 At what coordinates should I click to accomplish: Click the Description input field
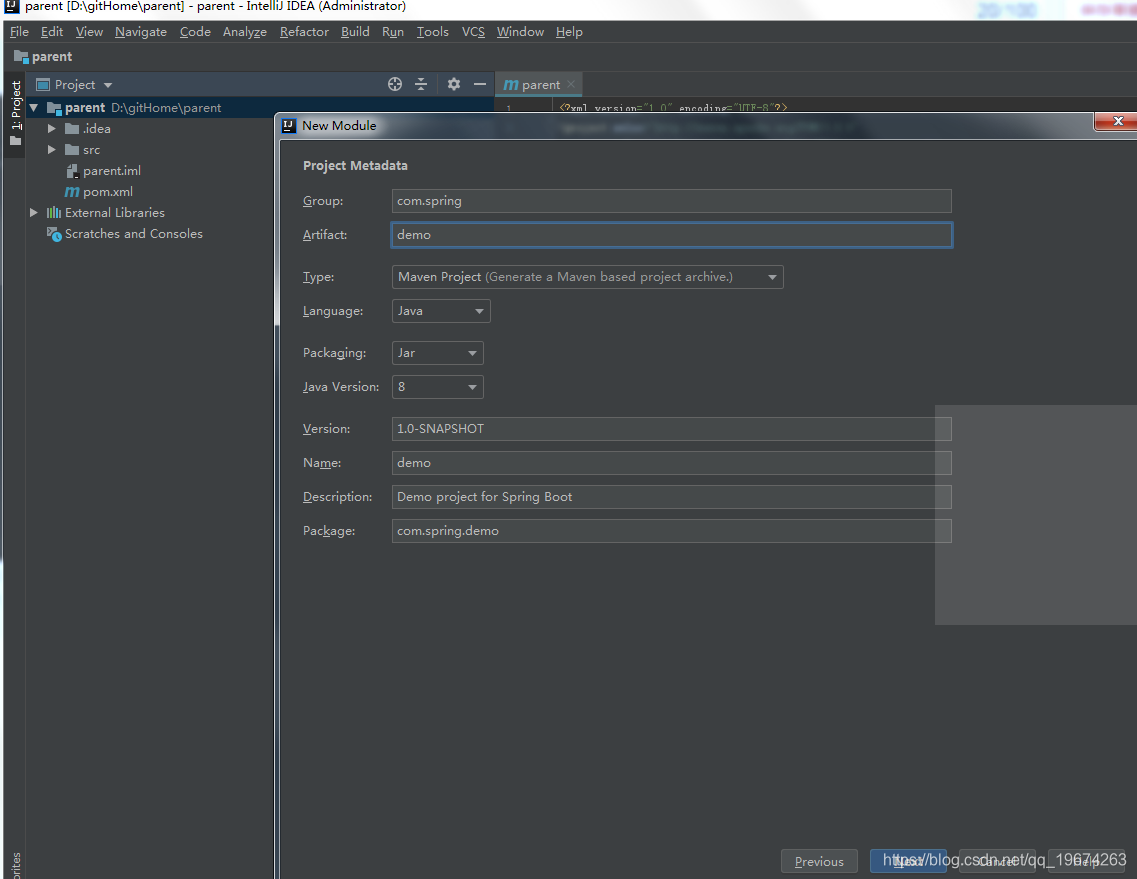pos(671,497)
